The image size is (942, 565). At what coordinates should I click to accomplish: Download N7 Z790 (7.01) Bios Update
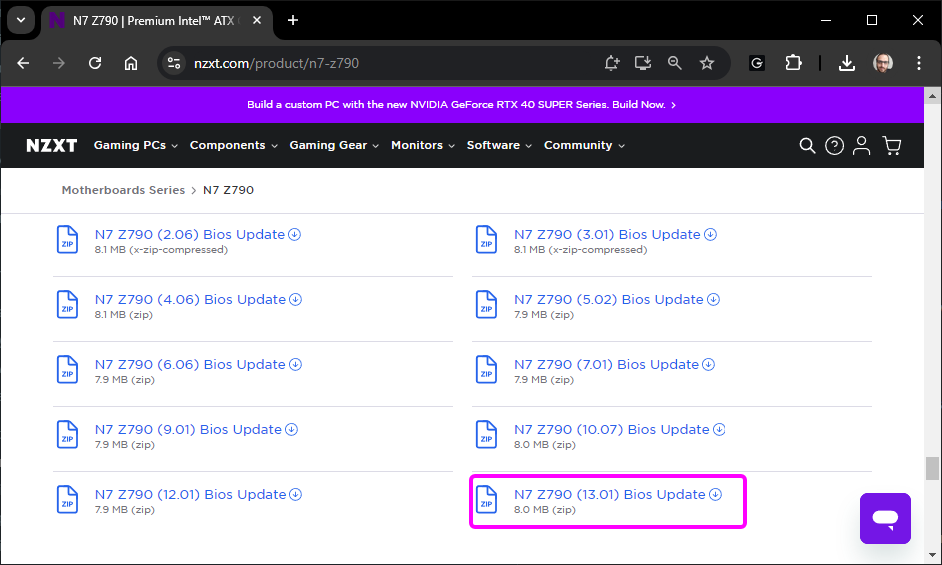coord(615,364)
